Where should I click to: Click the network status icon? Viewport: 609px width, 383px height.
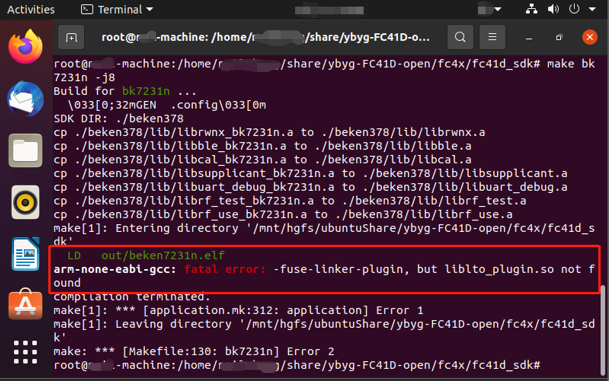[x=531, y=9]
